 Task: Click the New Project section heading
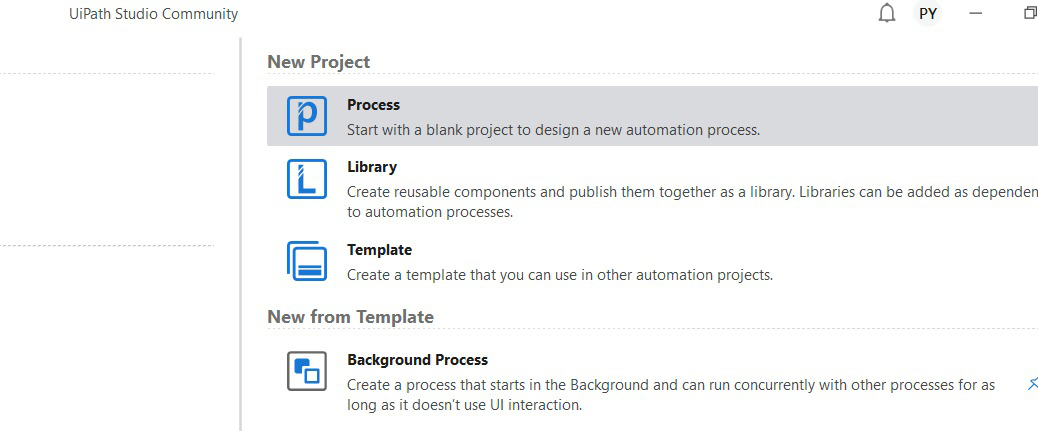318,62
